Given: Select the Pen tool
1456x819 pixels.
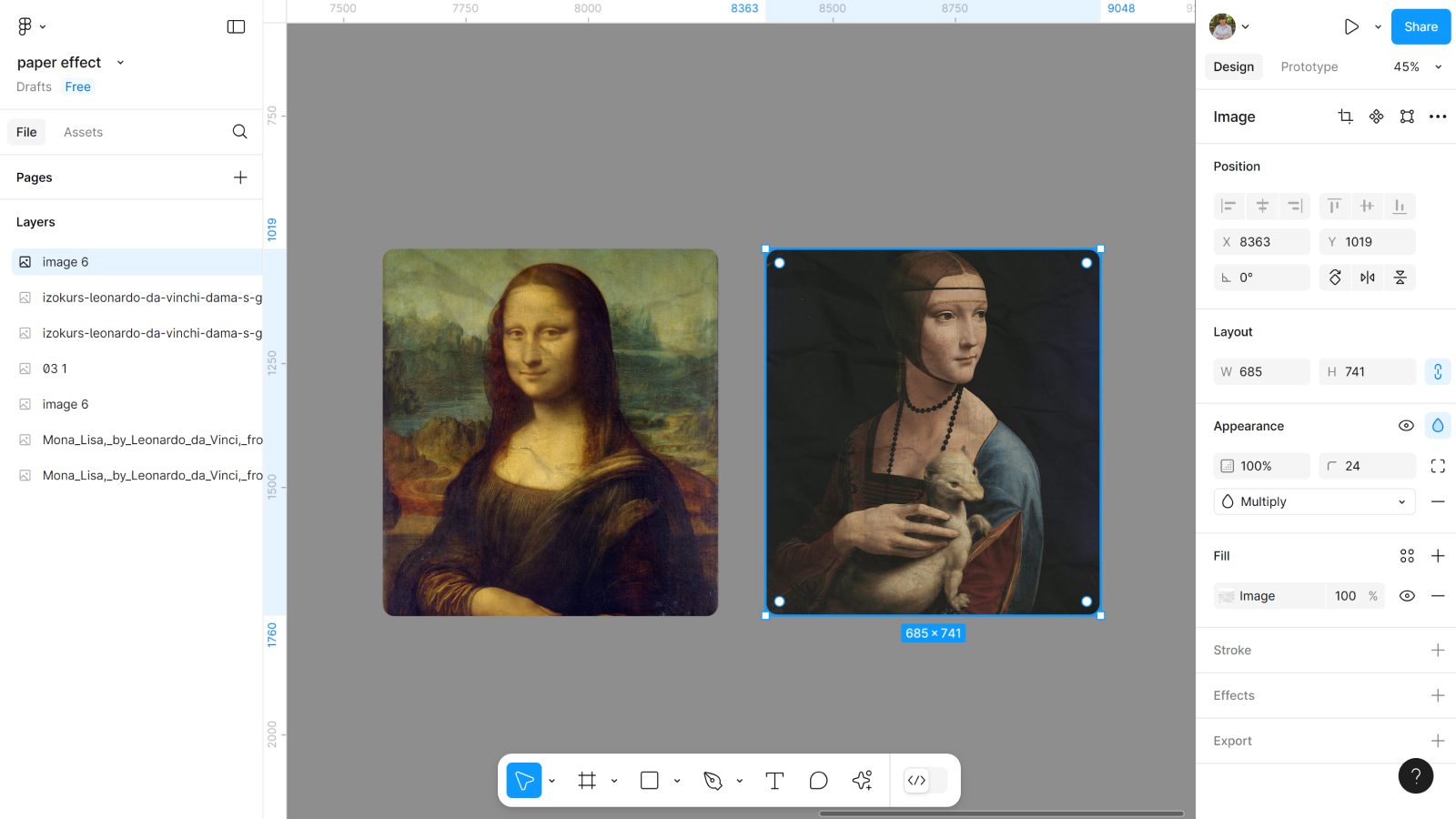Looking at the screenshot, I should [713, 781].
